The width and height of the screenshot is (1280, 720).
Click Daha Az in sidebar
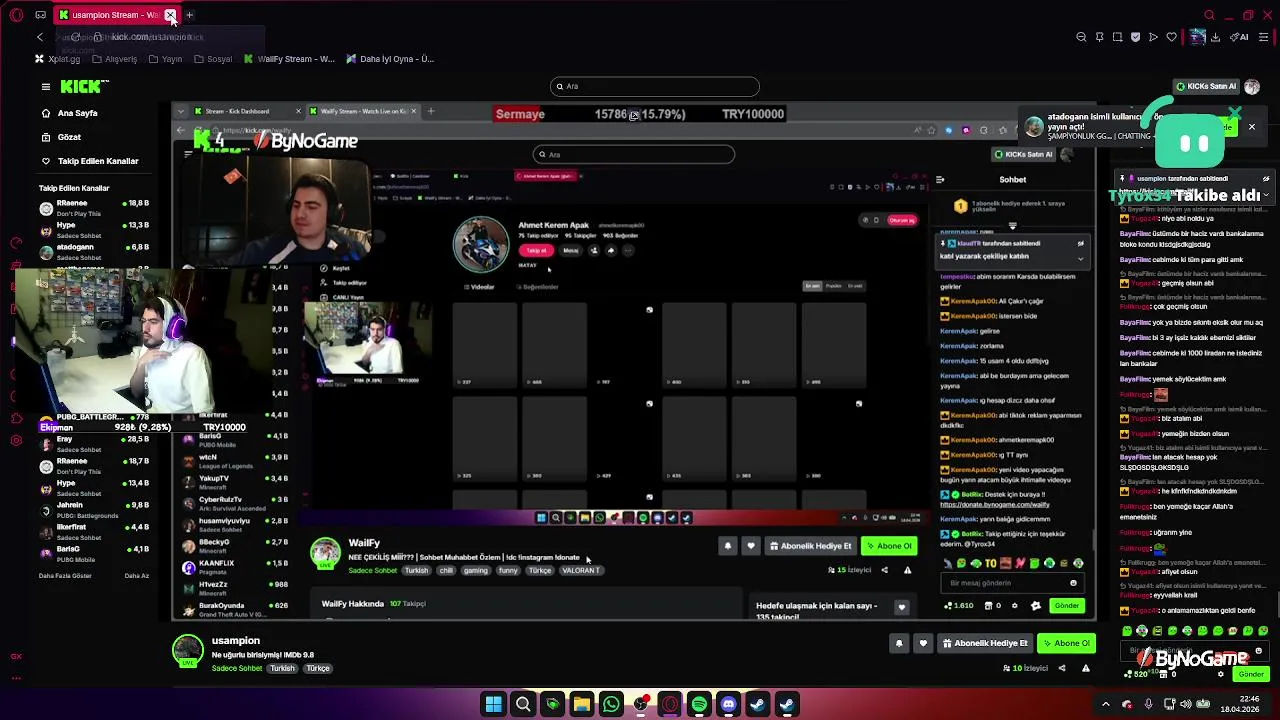[136, 576]
